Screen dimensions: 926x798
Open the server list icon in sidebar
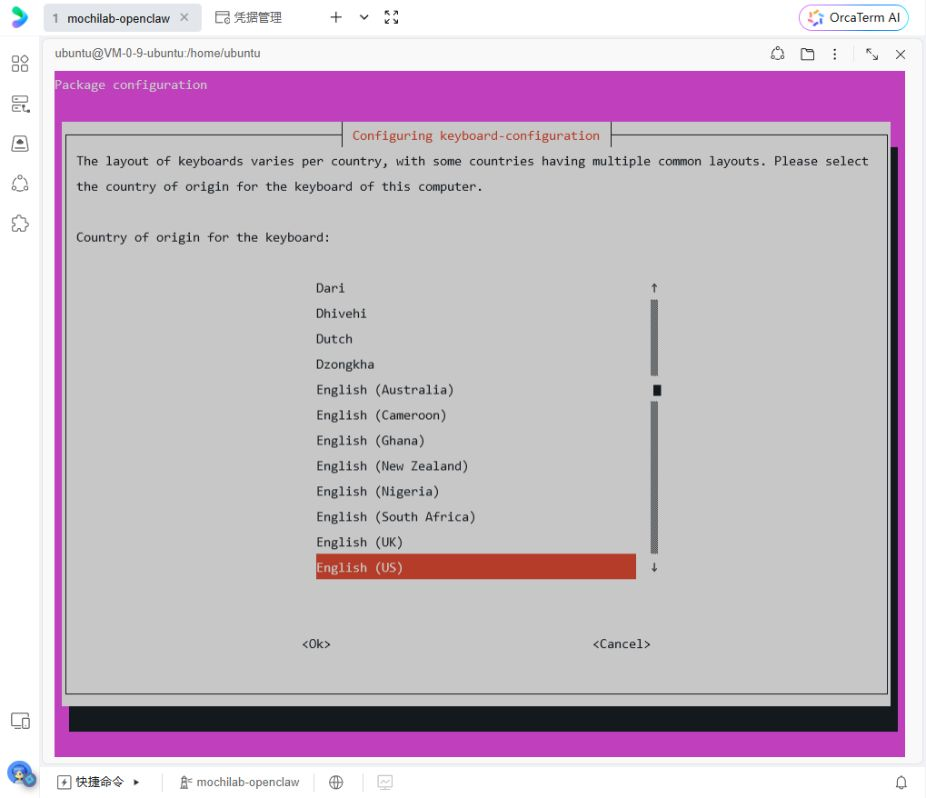tap(20, 104)
